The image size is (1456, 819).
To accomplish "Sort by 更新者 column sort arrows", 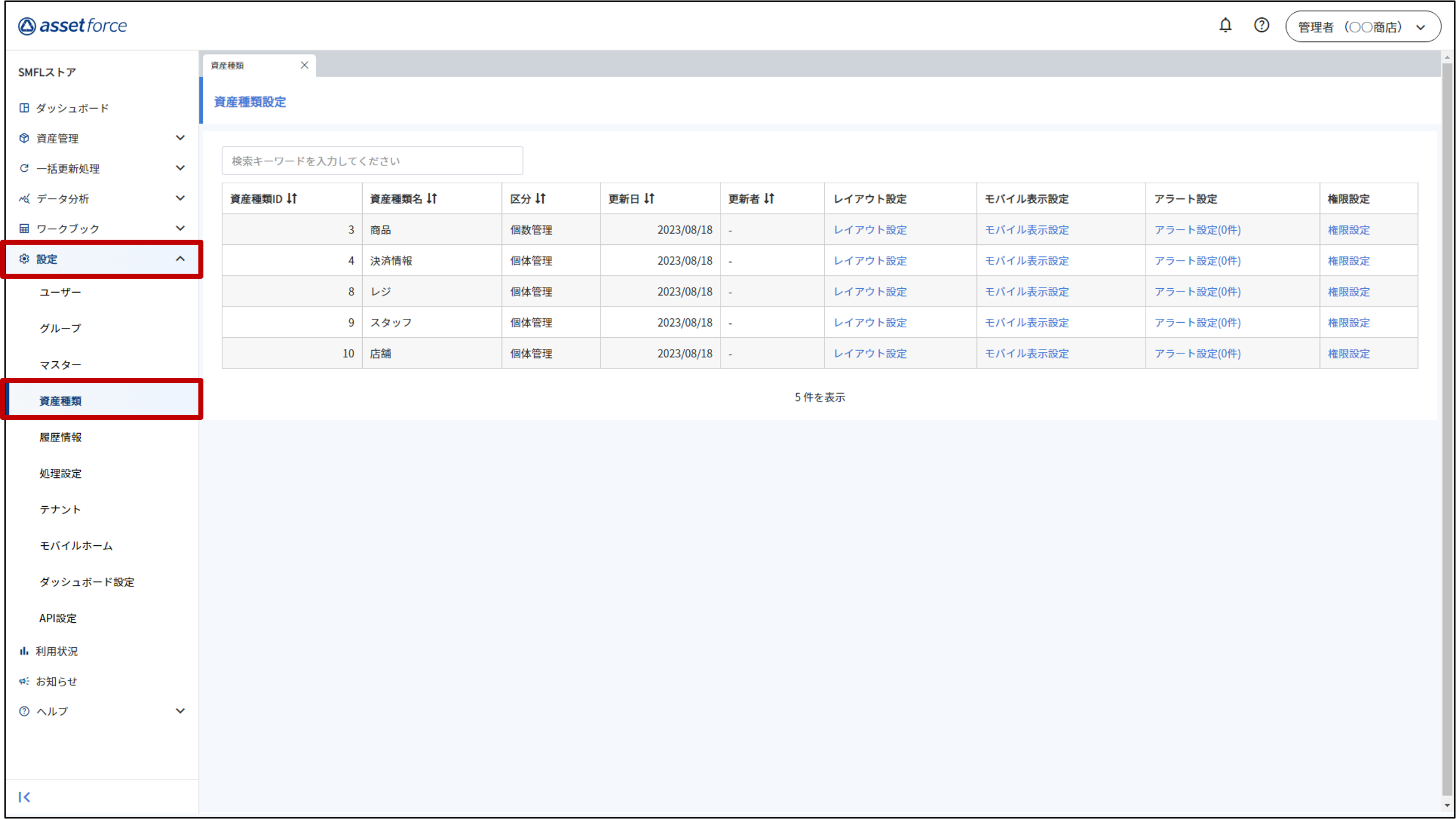I will (x=769, y=198).
